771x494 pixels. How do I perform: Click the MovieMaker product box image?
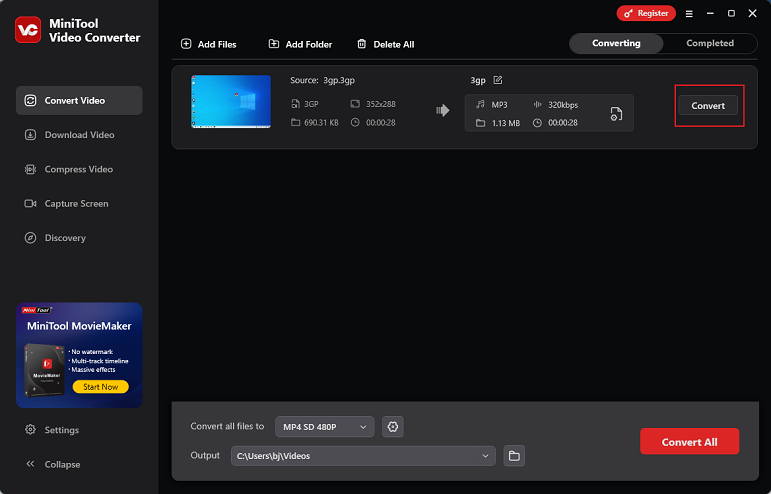45,370
